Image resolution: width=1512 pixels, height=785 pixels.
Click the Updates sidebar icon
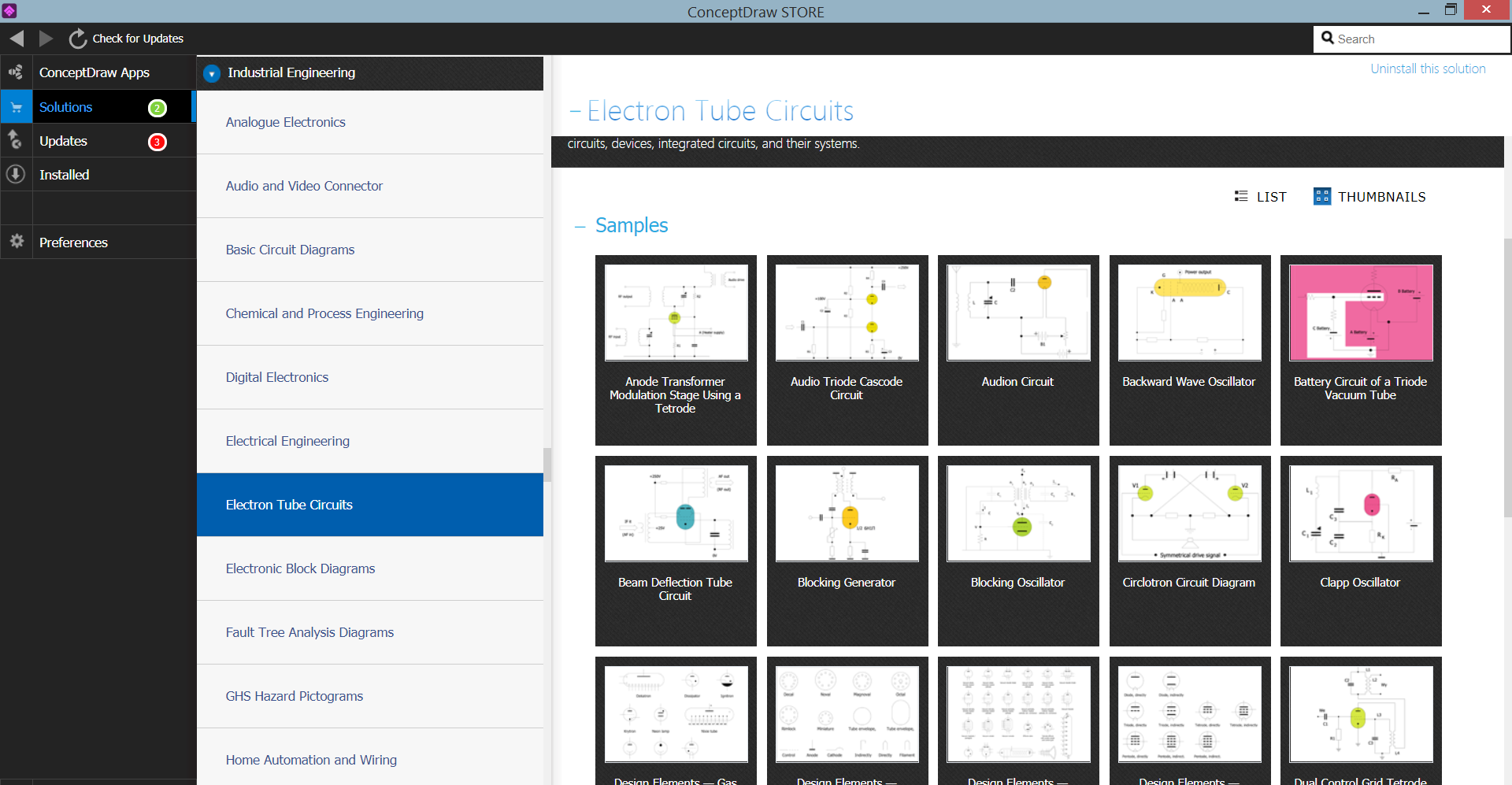16,141
